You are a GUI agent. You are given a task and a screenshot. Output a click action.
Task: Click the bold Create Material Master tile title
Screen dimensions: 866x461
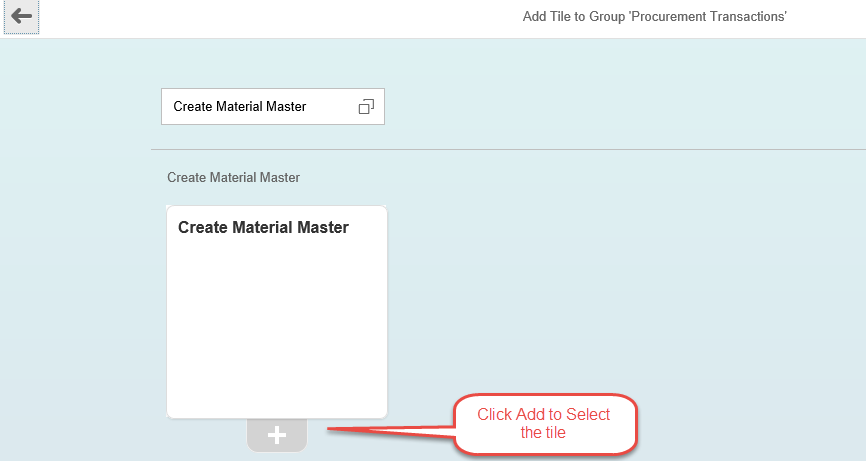[263, 227]
